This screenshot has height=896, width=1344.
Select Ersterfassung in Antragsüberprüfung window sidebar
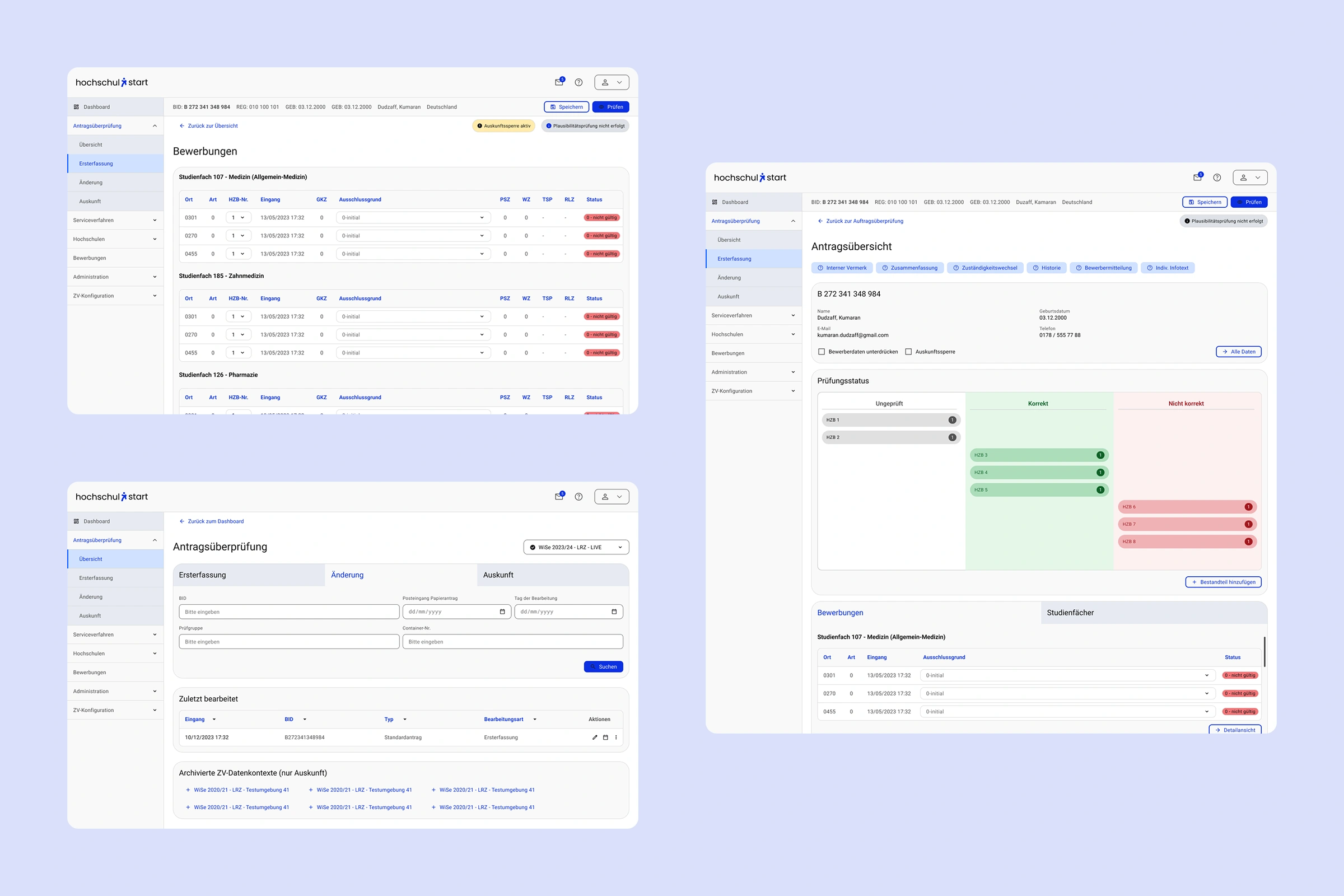point(115,578)
